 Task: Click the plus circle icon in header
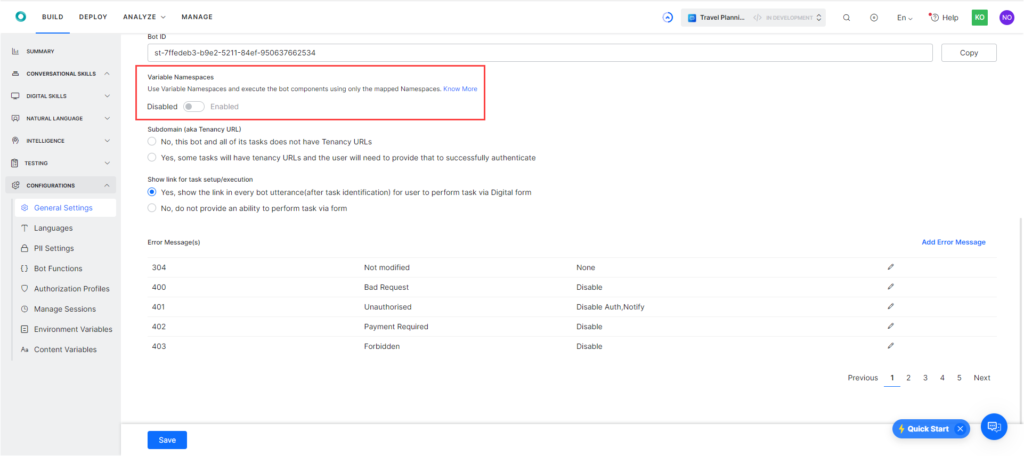(874, 17)
